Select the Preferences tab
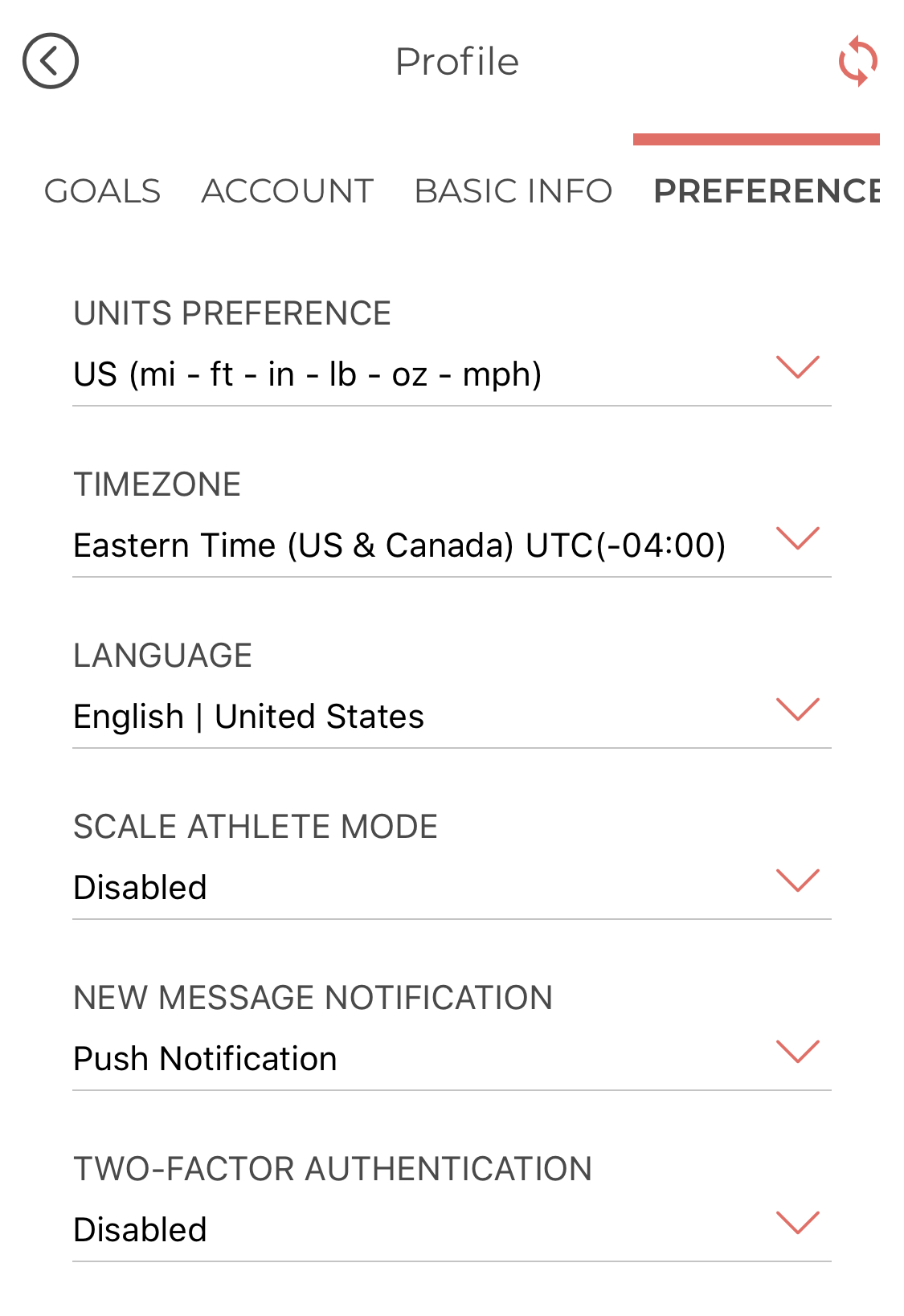 766,191
